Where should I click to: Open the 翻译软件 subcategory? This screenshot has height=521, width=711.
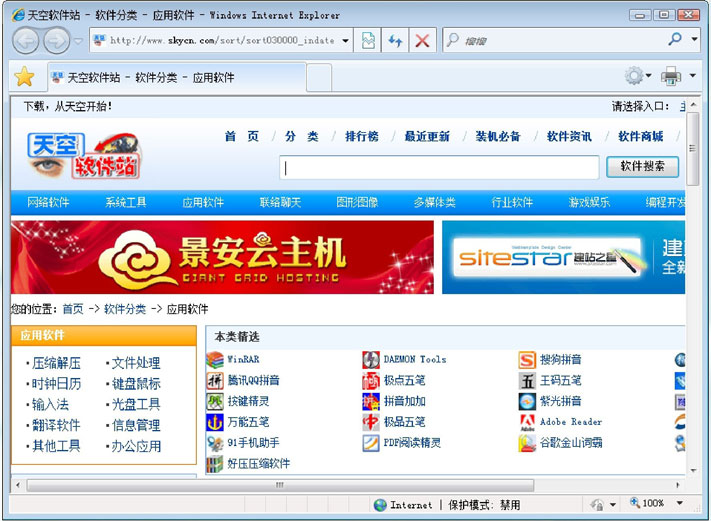56,425
